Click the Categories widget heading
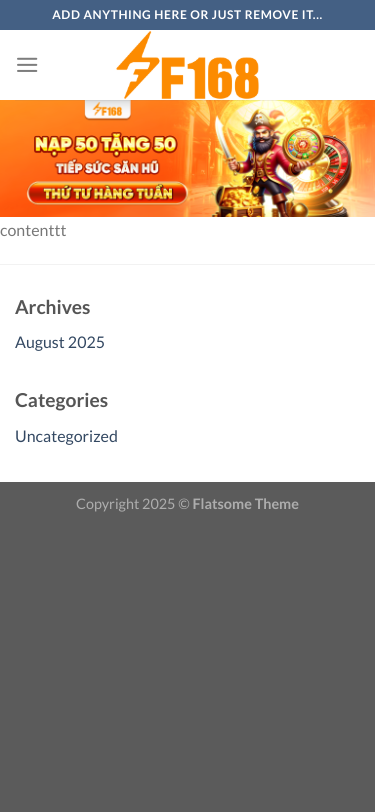The height and width of the screenshot is (812, 375). (62, 400)
